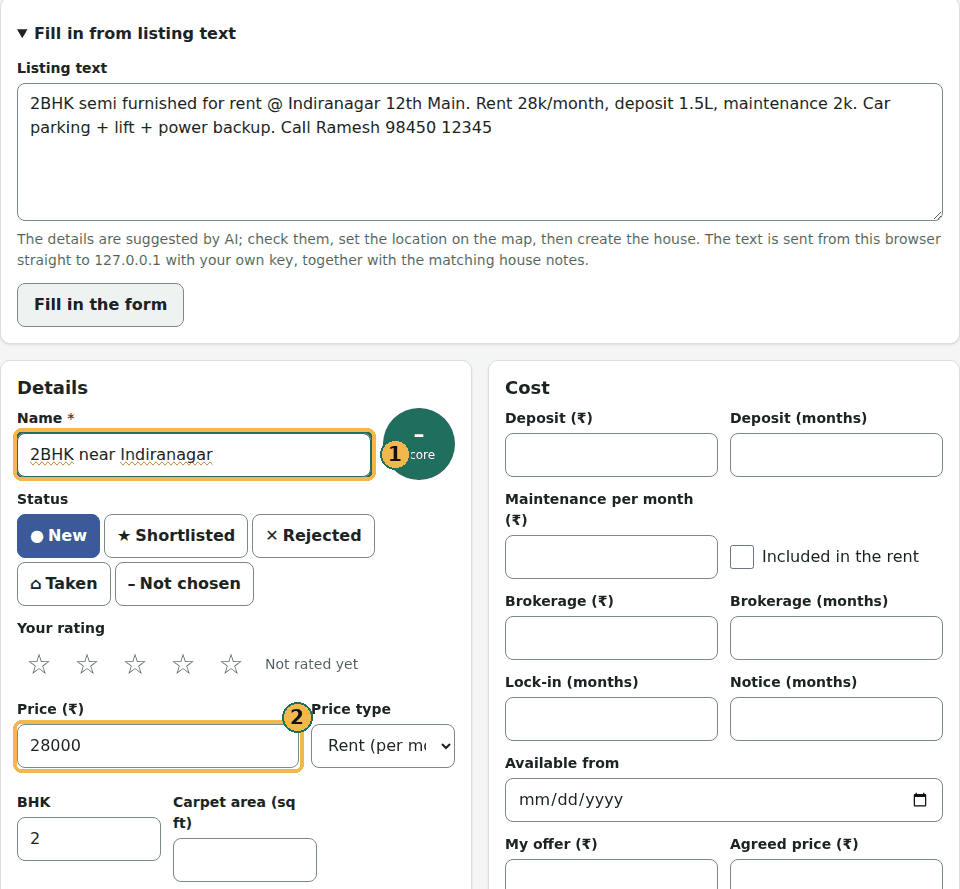Click the Deposit (₹) field
Image resolution: width=960 pixels, height=889 pixels.
click(611, 455)
